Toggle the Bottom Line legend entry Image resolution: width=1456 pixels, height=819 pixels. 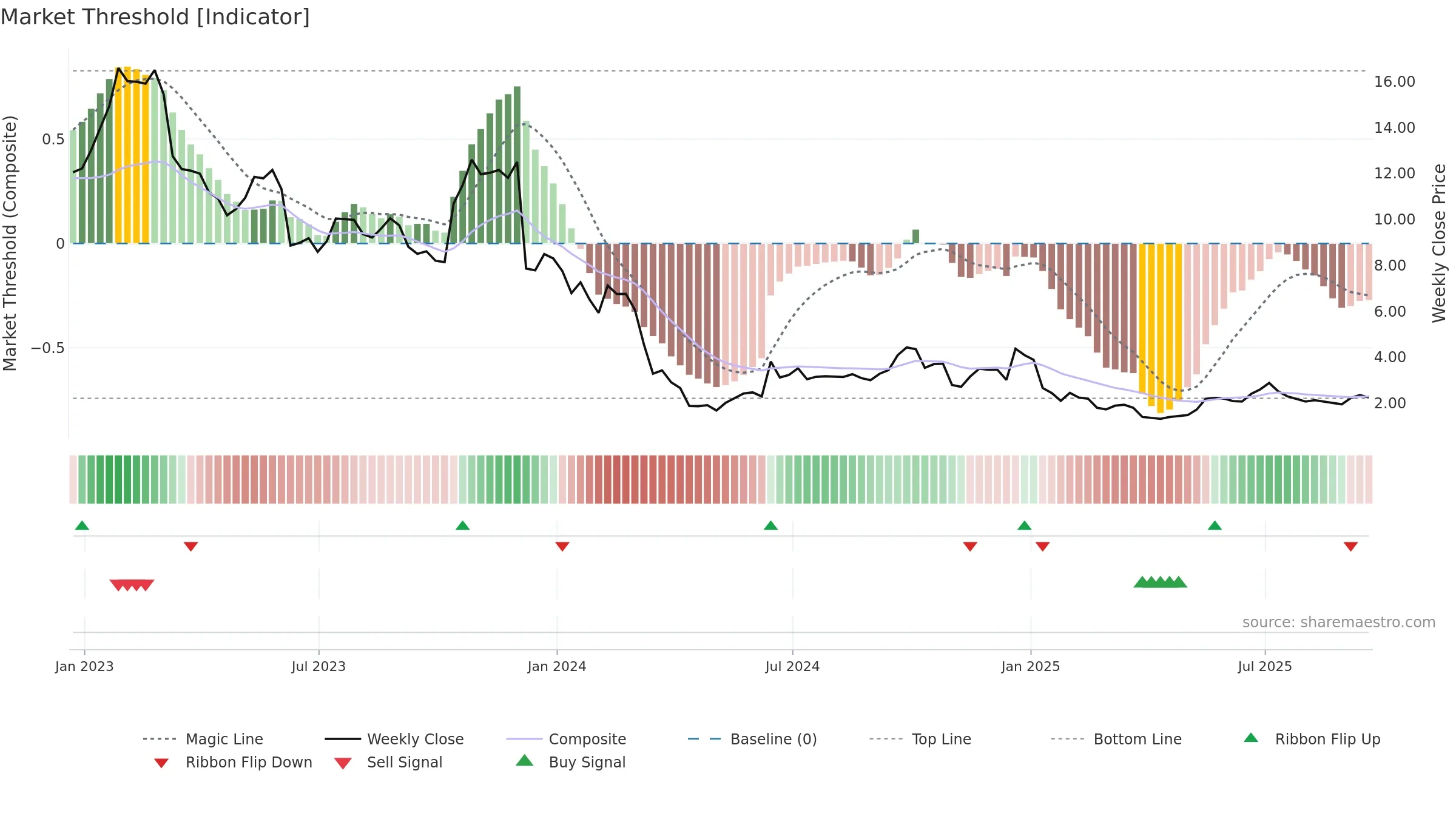tap(1116, 739)
